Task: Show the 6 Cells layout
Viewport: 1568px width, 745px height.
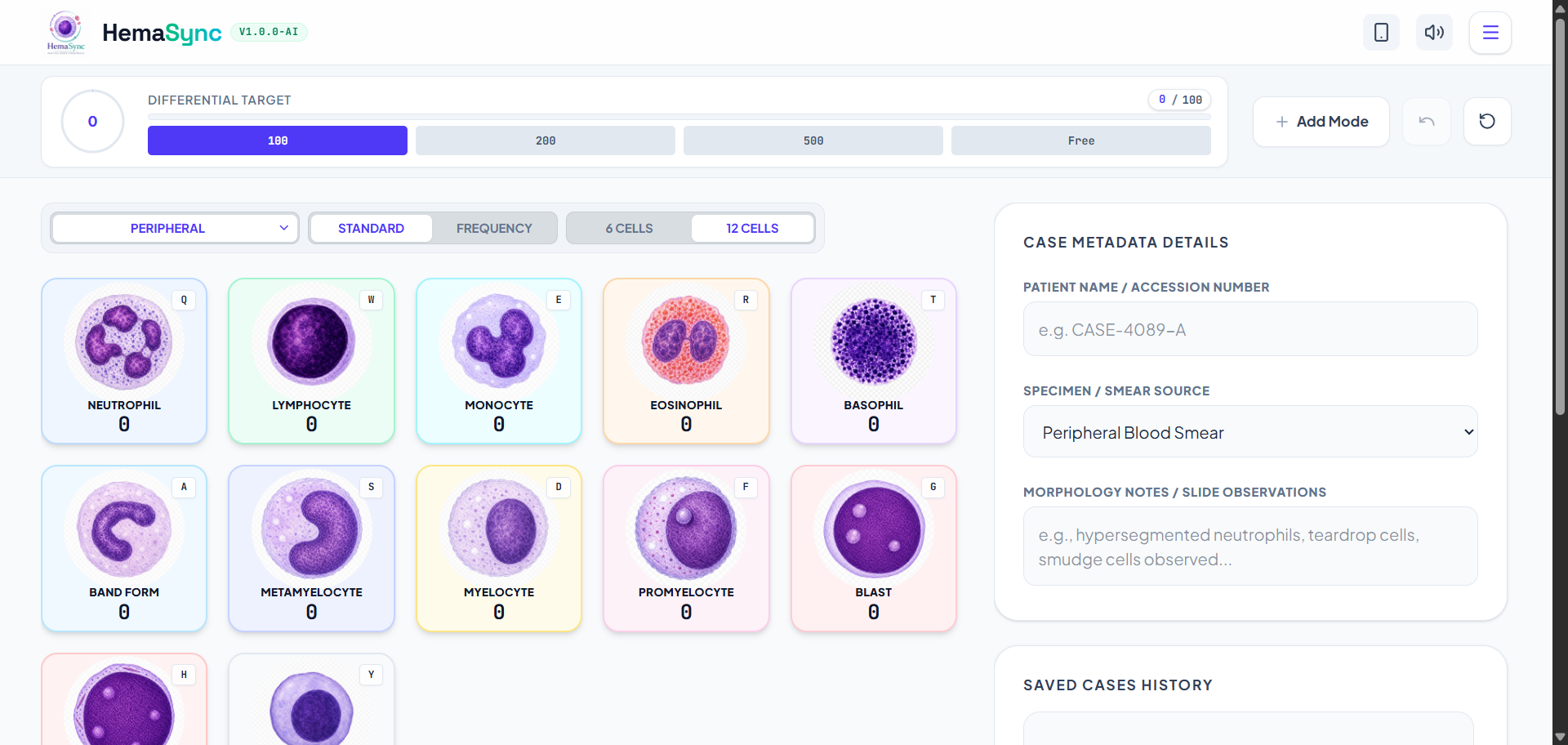Action: 629,228
